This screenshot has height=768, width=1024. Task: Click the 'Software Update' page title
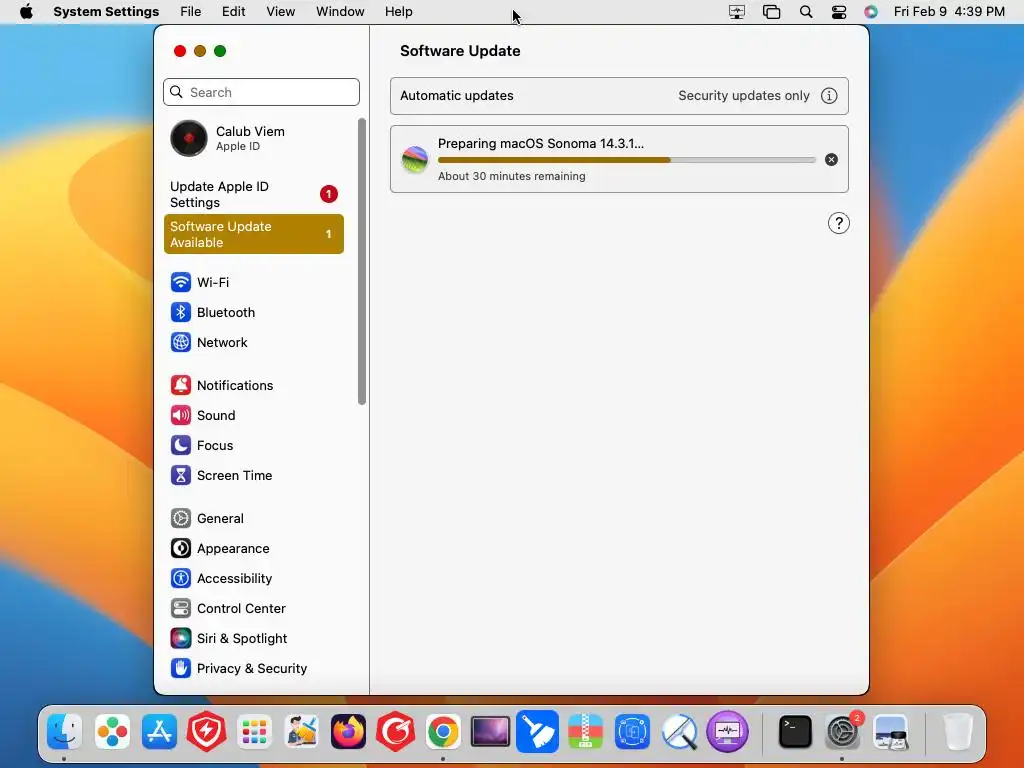(x=460, y=51)
